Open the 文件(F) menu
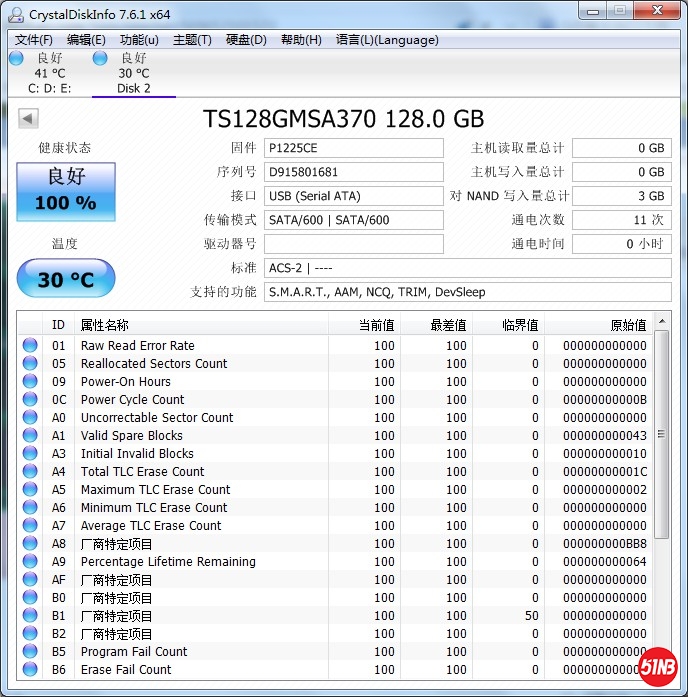688x697 pixels. (34, 40)
